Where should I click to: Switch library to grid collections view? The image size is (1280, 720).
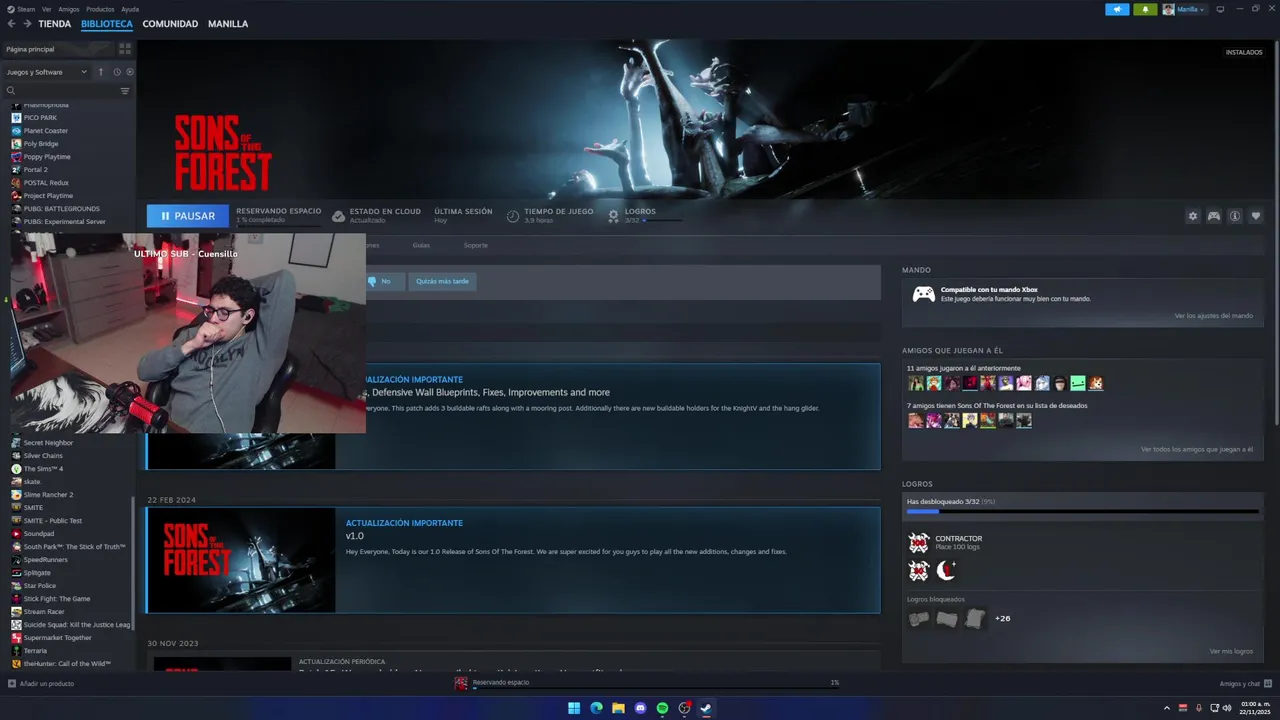tap(125, 48)
